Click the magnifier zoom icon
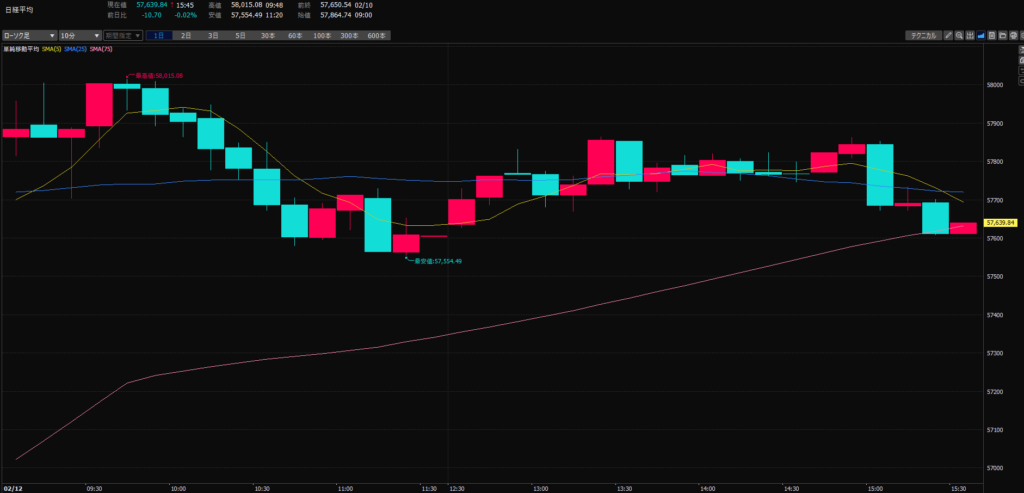The width and height of the screenshot is (1024, 493). tap(958, 35)
